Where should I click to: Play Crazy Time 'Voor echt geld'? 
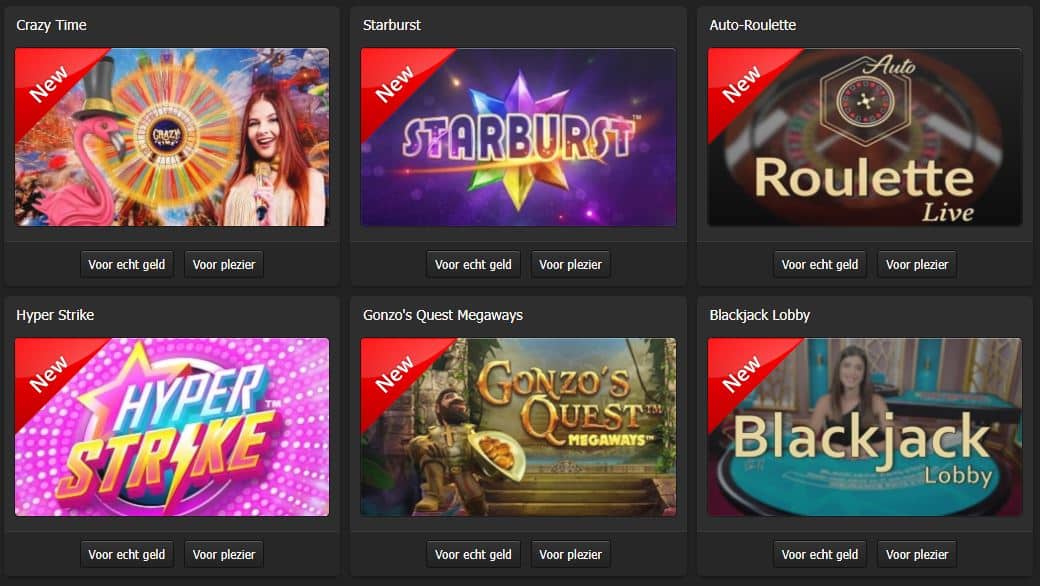tap(127, 264)
